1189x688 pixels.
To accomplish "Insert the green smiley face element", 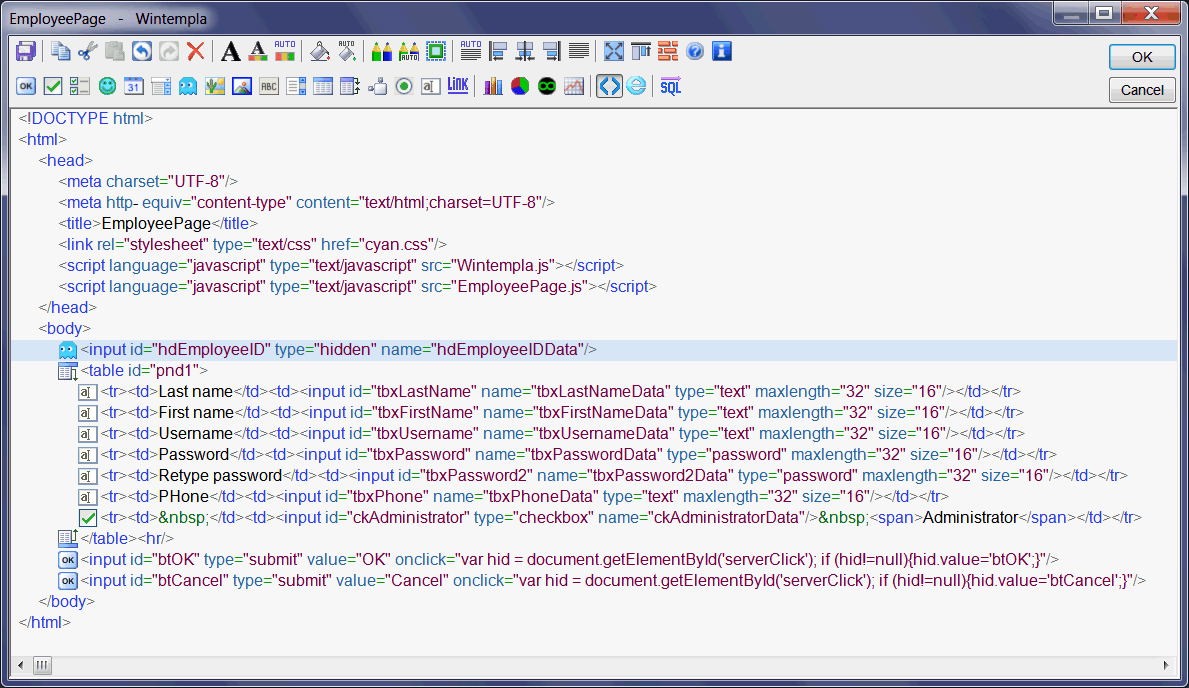I will point(107,86).
